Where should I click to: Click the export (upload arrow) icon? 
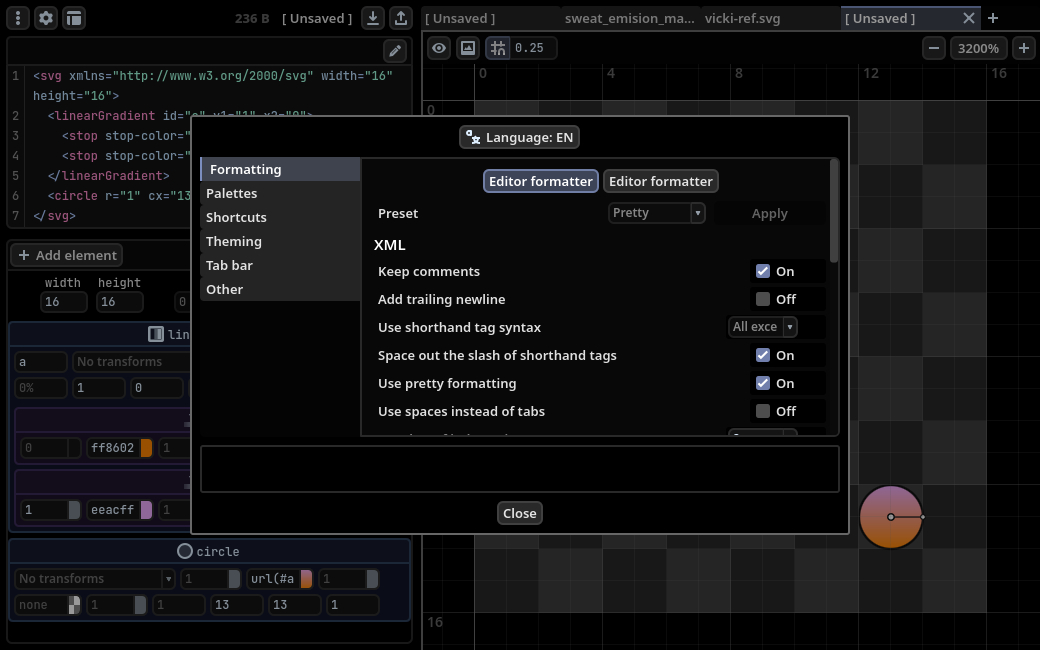pos(400,18)
